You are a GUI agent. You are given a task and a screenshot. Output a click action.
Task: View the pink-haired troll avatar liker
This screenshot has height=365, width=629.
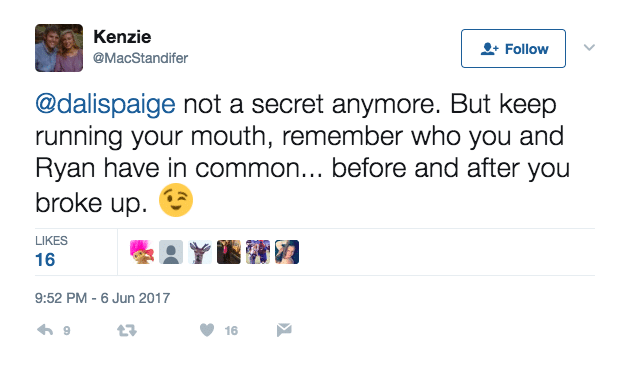(x=142, y=252)
